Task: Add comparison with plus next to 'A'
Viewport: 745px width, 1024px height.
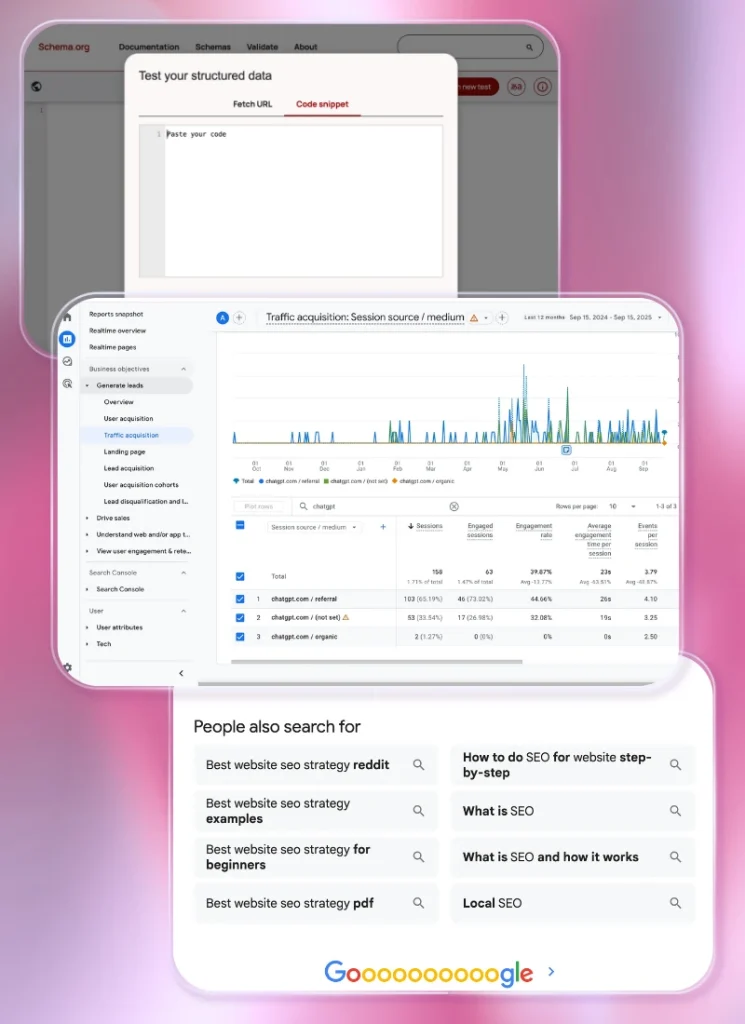Action: coord(239,318)
